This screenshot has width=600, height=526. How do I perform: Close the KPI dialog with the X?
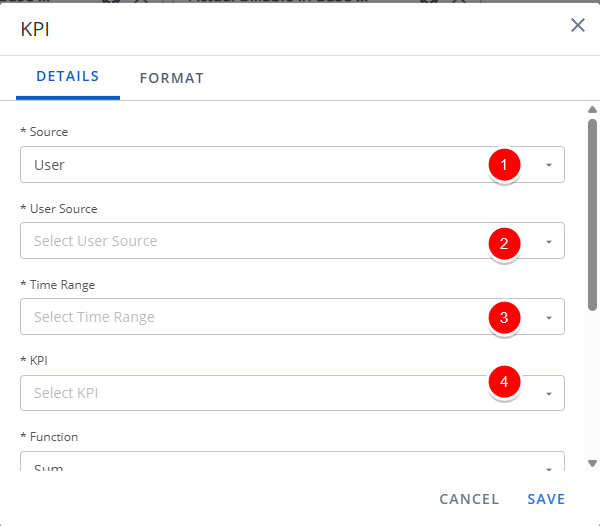pyautogui.click(x=578, y=25)
